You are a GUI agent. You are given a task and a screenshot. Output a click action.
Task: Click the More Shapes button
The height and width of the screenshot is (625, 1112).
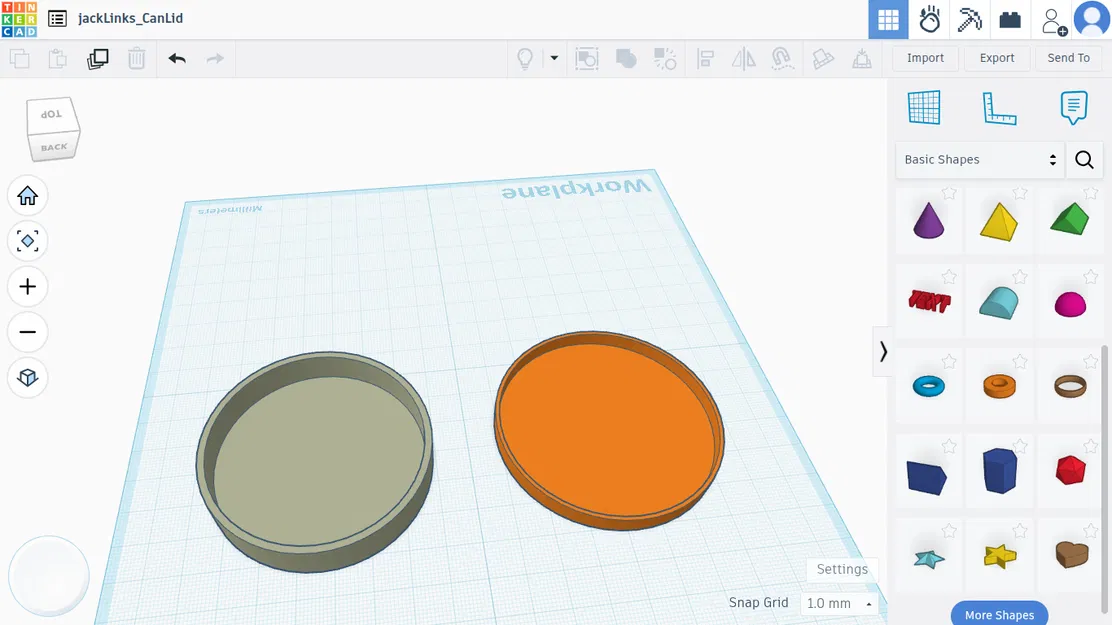(999, 614)
